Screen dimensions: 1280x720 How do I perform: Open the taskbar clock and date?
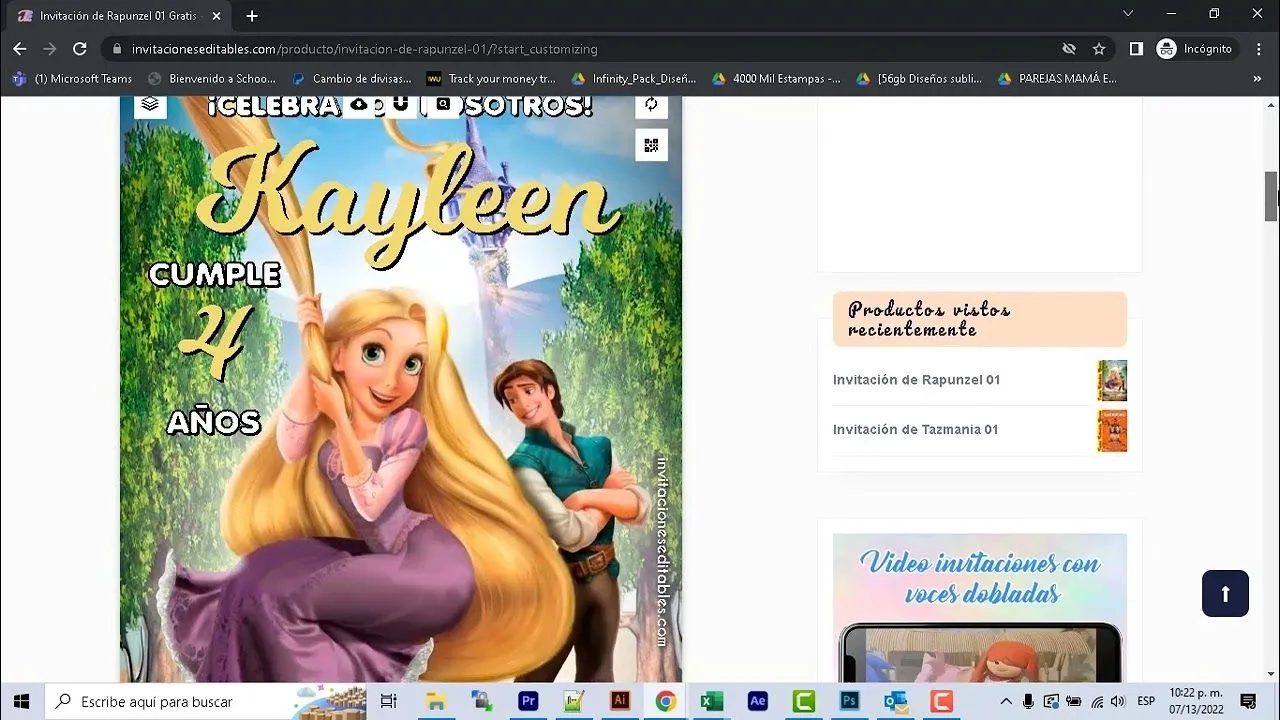1195,701
